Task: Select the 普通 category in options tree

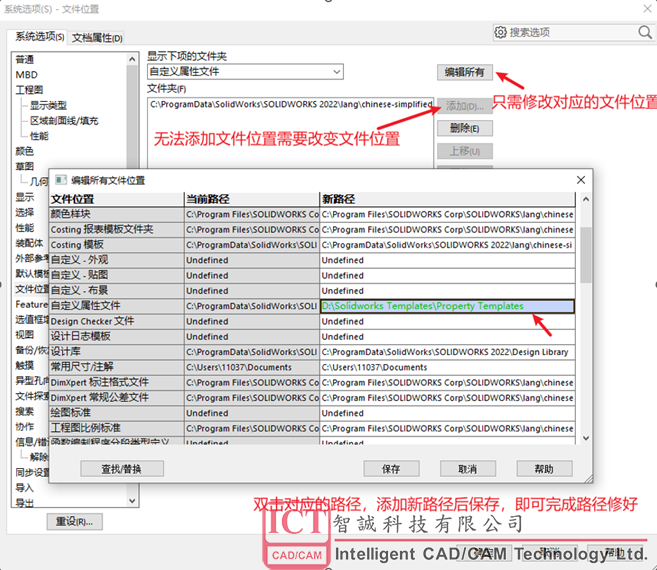Action: coord(25,60)
